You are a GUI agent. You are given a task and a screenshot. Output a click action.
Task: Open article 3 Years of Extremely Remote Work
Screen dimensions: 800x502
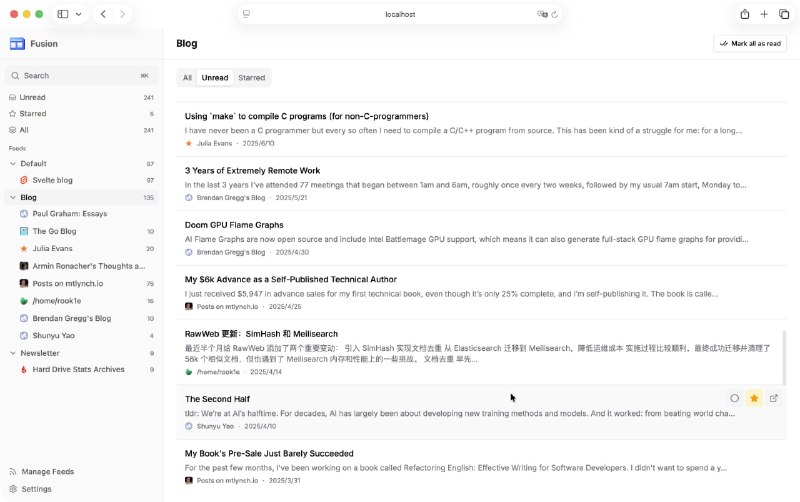coord(481,184)
